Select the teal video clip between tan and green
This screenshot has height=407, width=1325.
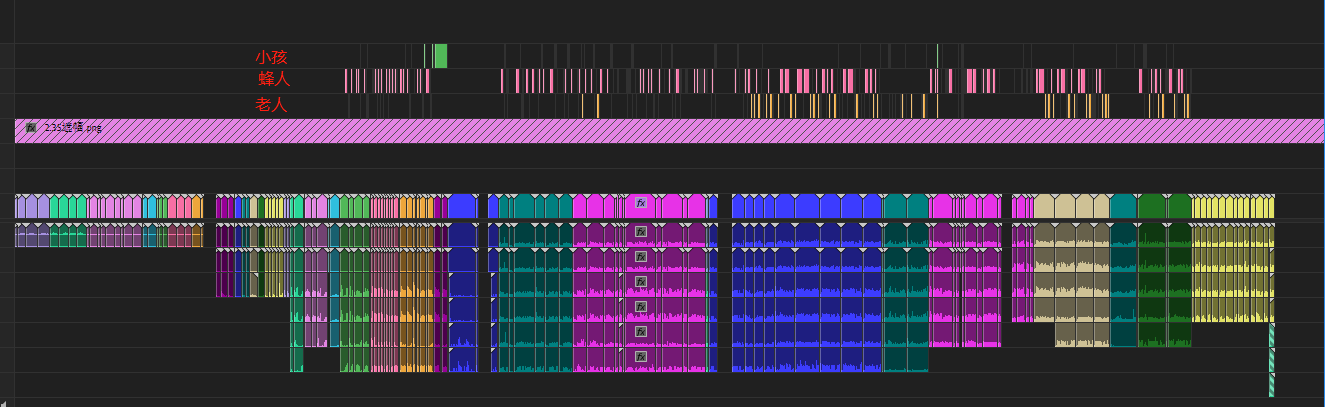point(1123,208)
